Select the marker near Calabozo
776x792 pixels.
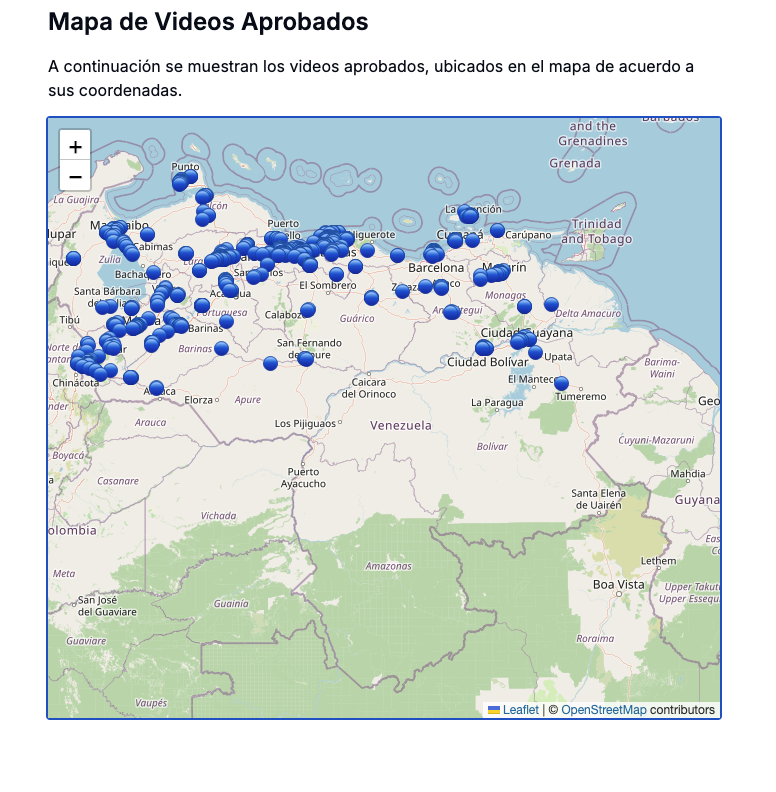(308, 310)
